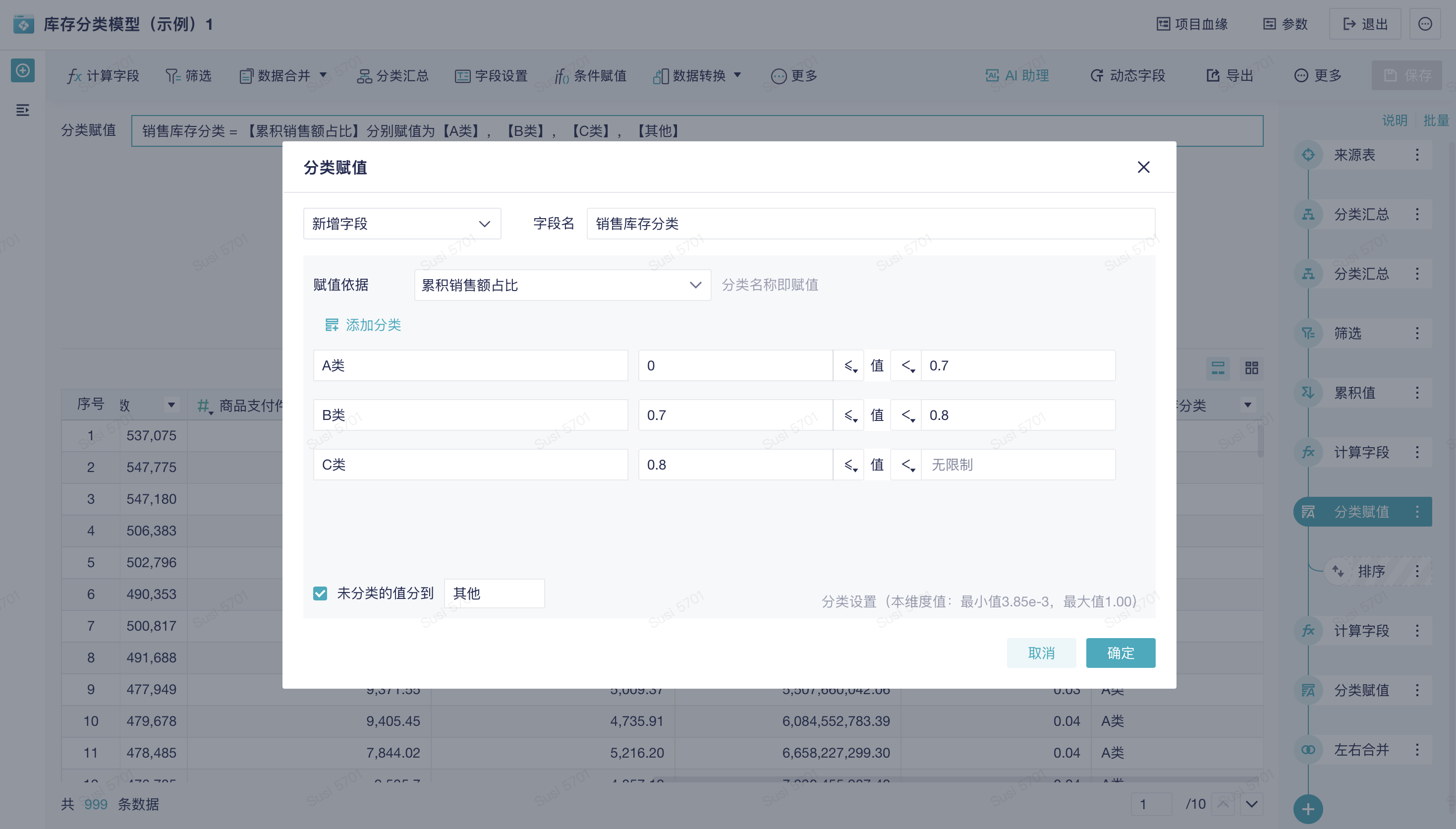Click the round plus button to add a step
This screenshot has width=1456, height=829.
(x=1307, y=809)
